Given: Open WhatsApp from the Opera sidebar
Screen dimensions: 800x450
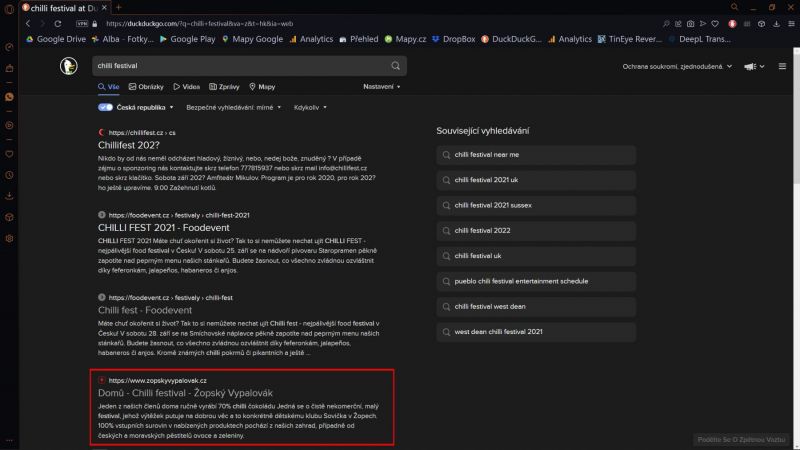Looking at the screenshot, I should pyautogui.click(x=9, y=97).
